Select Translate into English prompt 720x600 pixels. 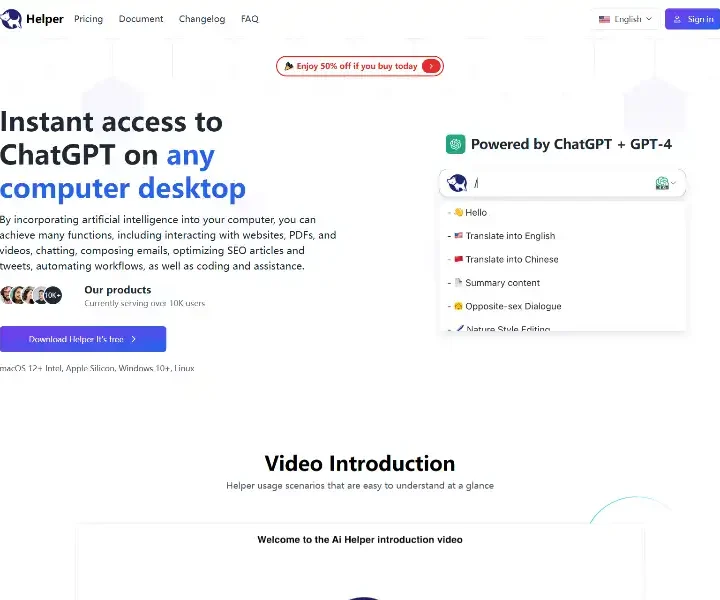562,236
